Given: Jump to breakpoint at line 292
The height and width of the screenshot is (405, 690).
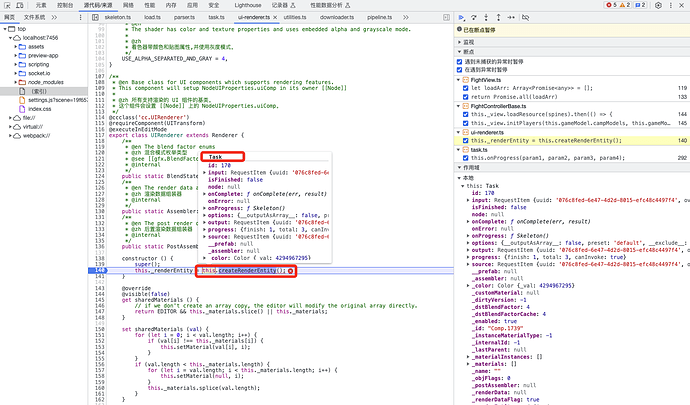Looking at the screenshot, I should click(x=682, y=158).
